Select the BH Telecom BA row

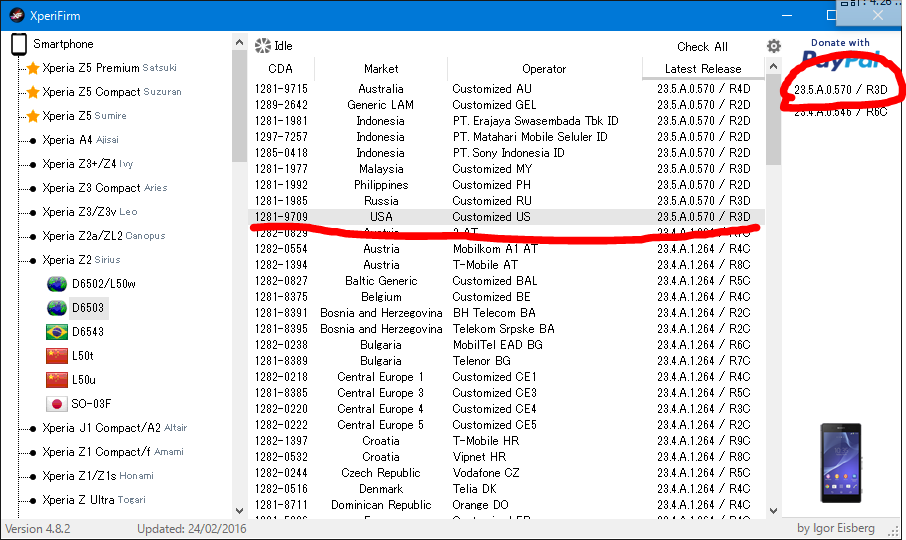(x=507, y=313)
